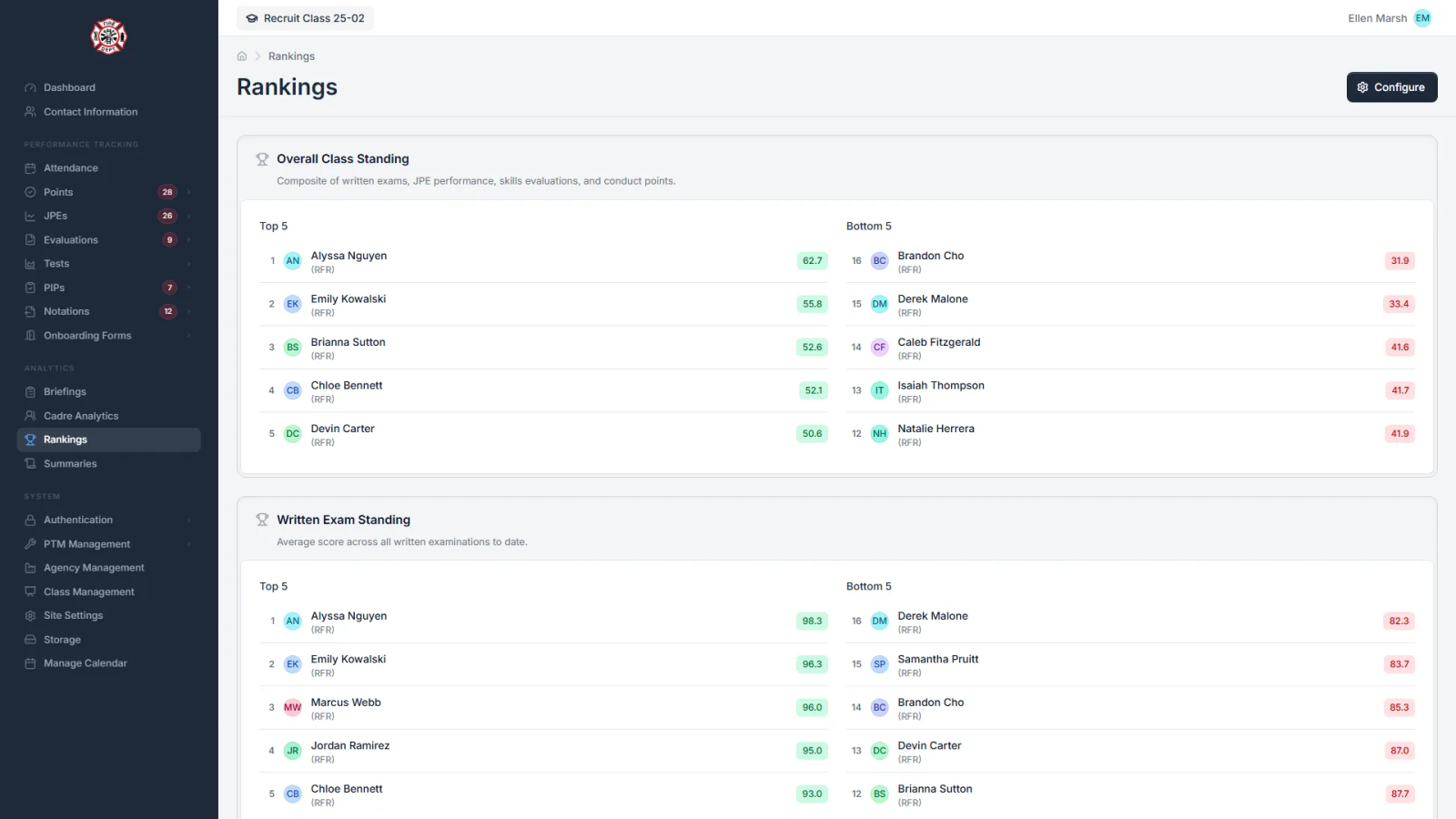
Task: Click Chloe Bennett's CB avatar in Overall standing
Action: click(x=293, y=390)
